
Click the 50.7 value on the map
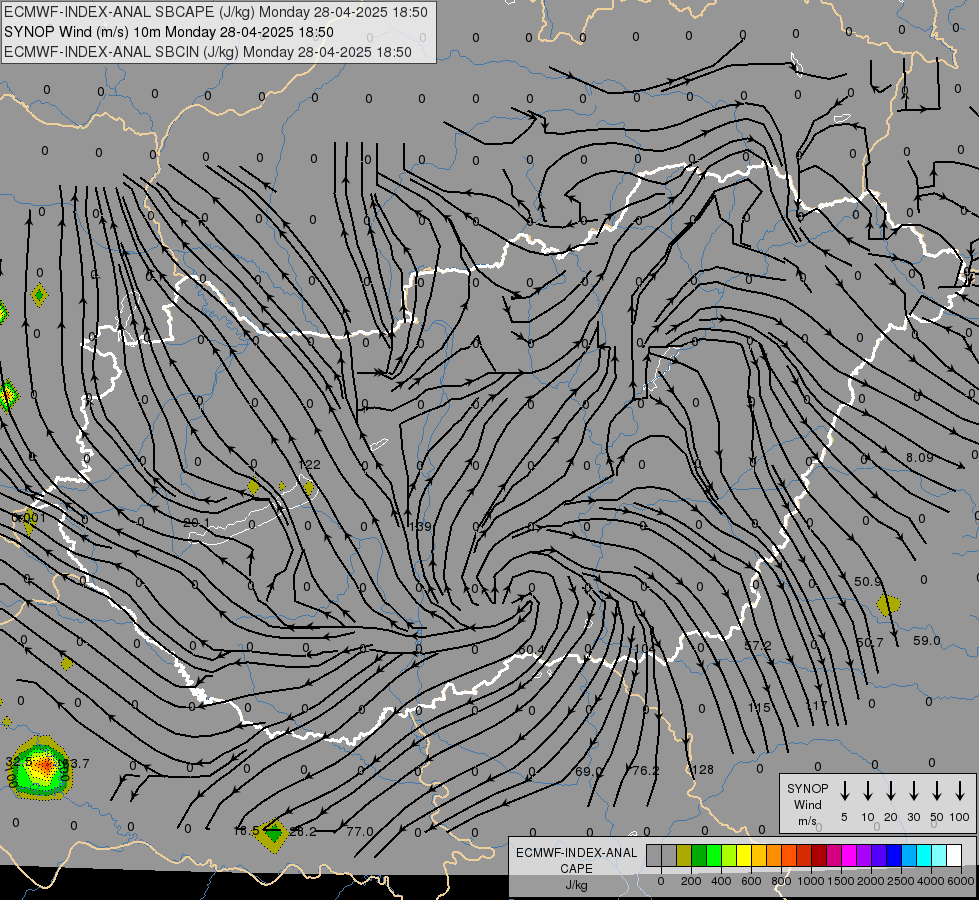[870, 642]
